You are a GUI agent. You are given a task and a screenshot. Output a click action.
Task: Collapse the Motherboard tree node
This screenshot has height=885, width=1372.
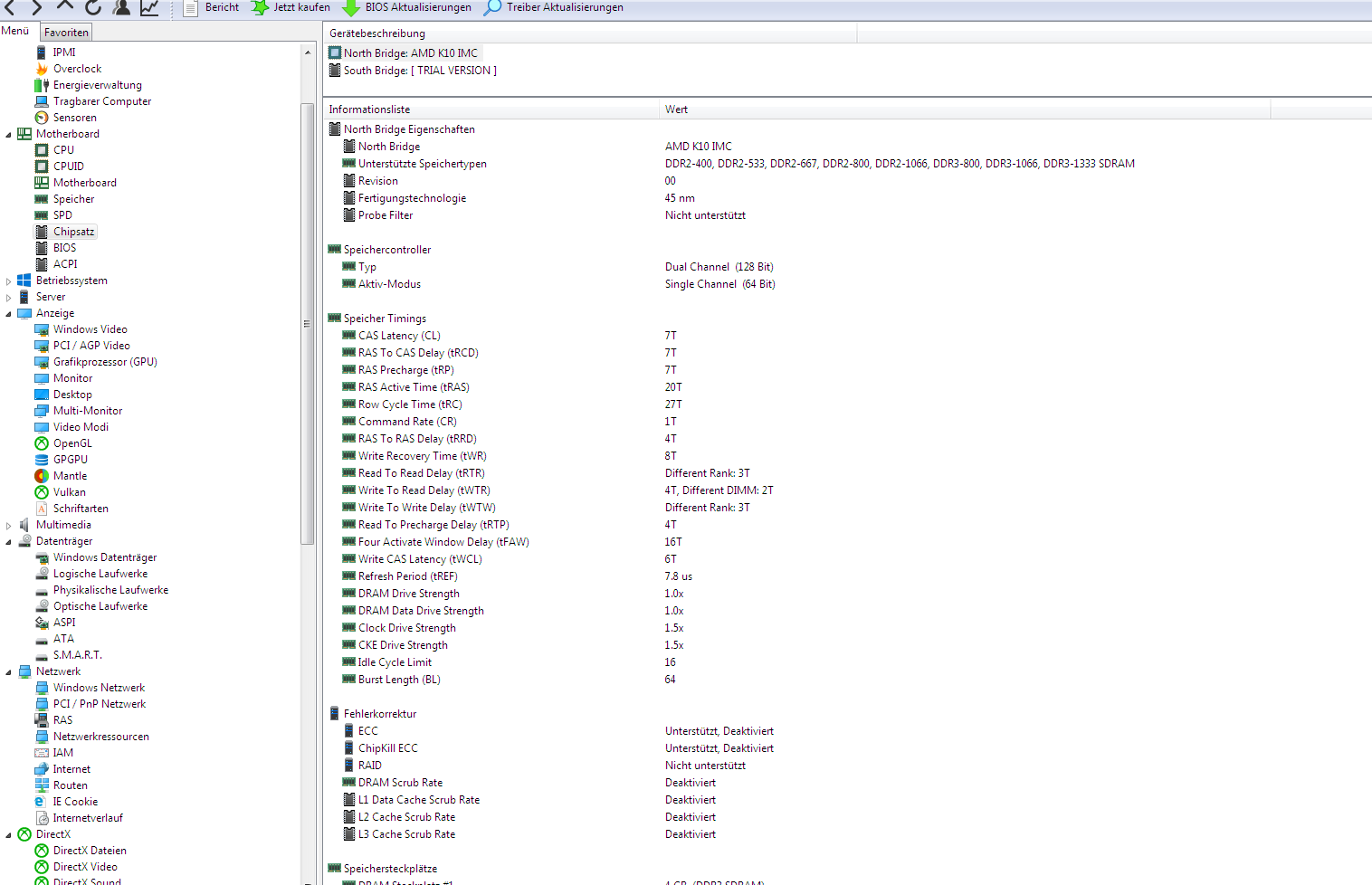pos(9,134)
